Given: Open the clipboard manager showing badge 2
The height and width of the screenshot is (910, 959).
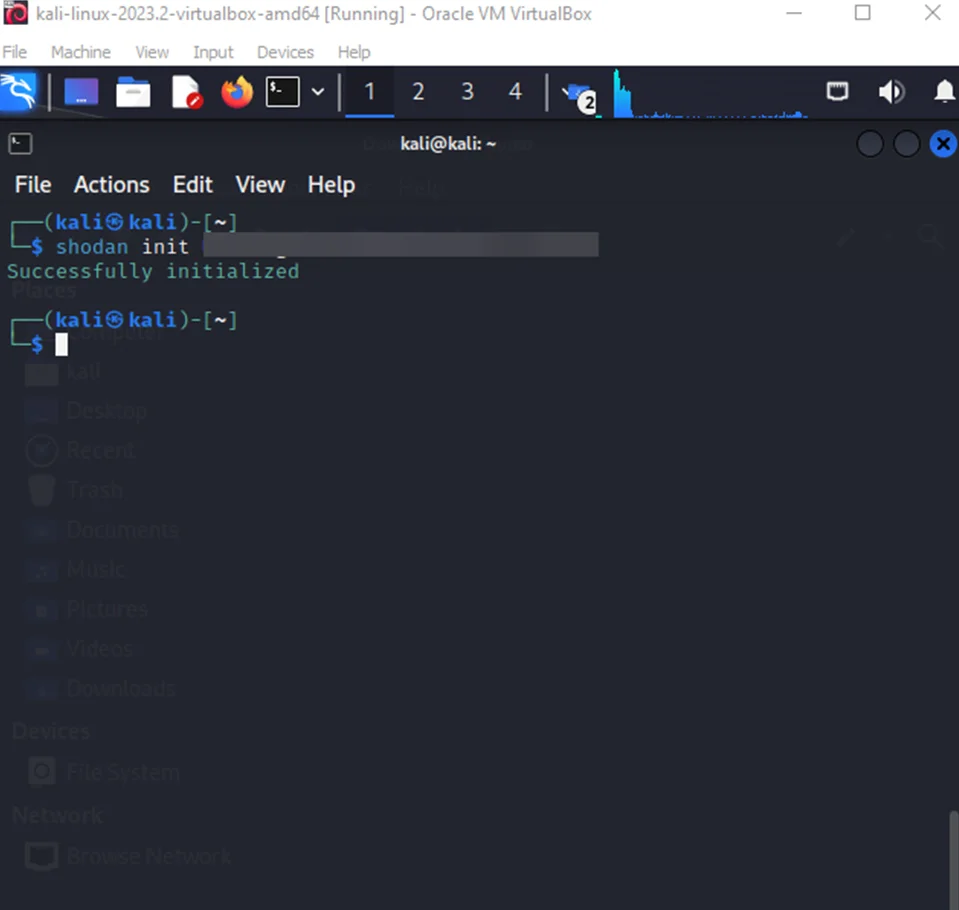Looking at the screenshot, I should point(580,95).
